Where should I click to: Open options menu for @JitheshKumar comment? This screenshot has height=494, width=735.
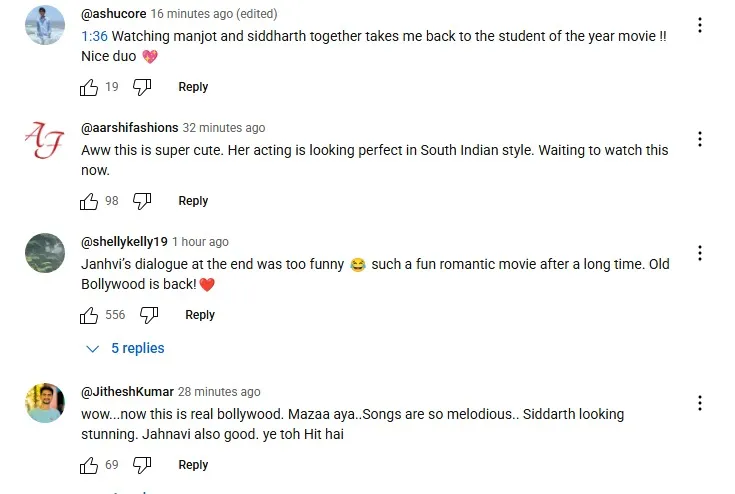click(699, 403)
